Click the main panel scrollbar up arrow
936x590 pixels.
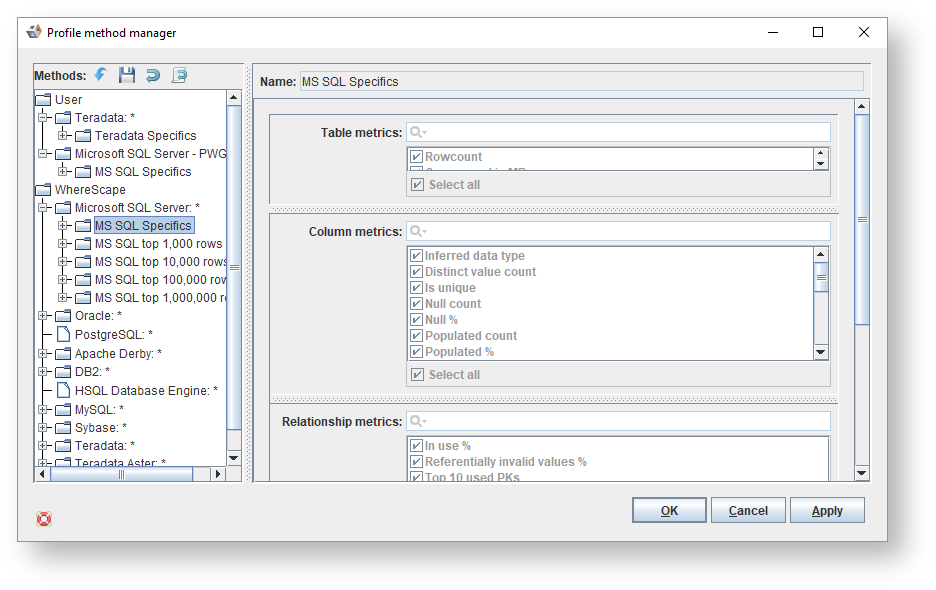861,107
